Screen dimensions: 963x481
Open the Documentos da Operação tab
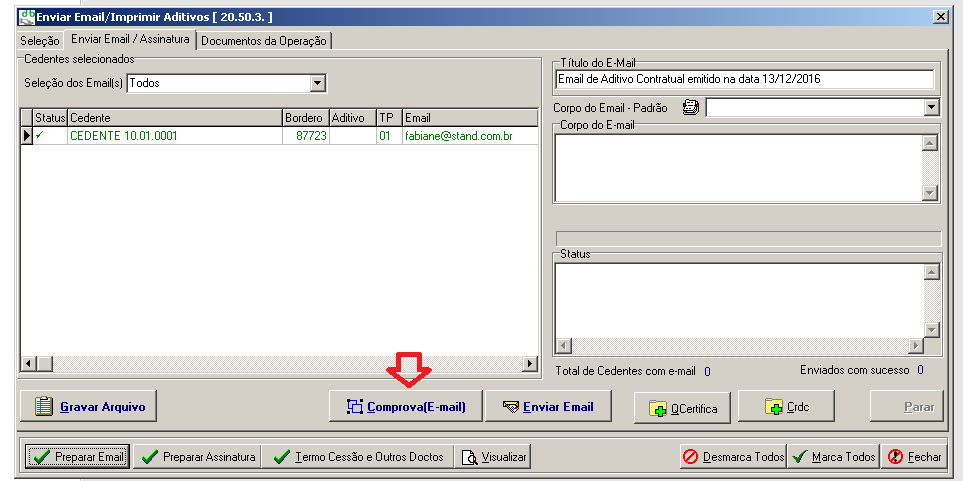click(x=264, y=41)
